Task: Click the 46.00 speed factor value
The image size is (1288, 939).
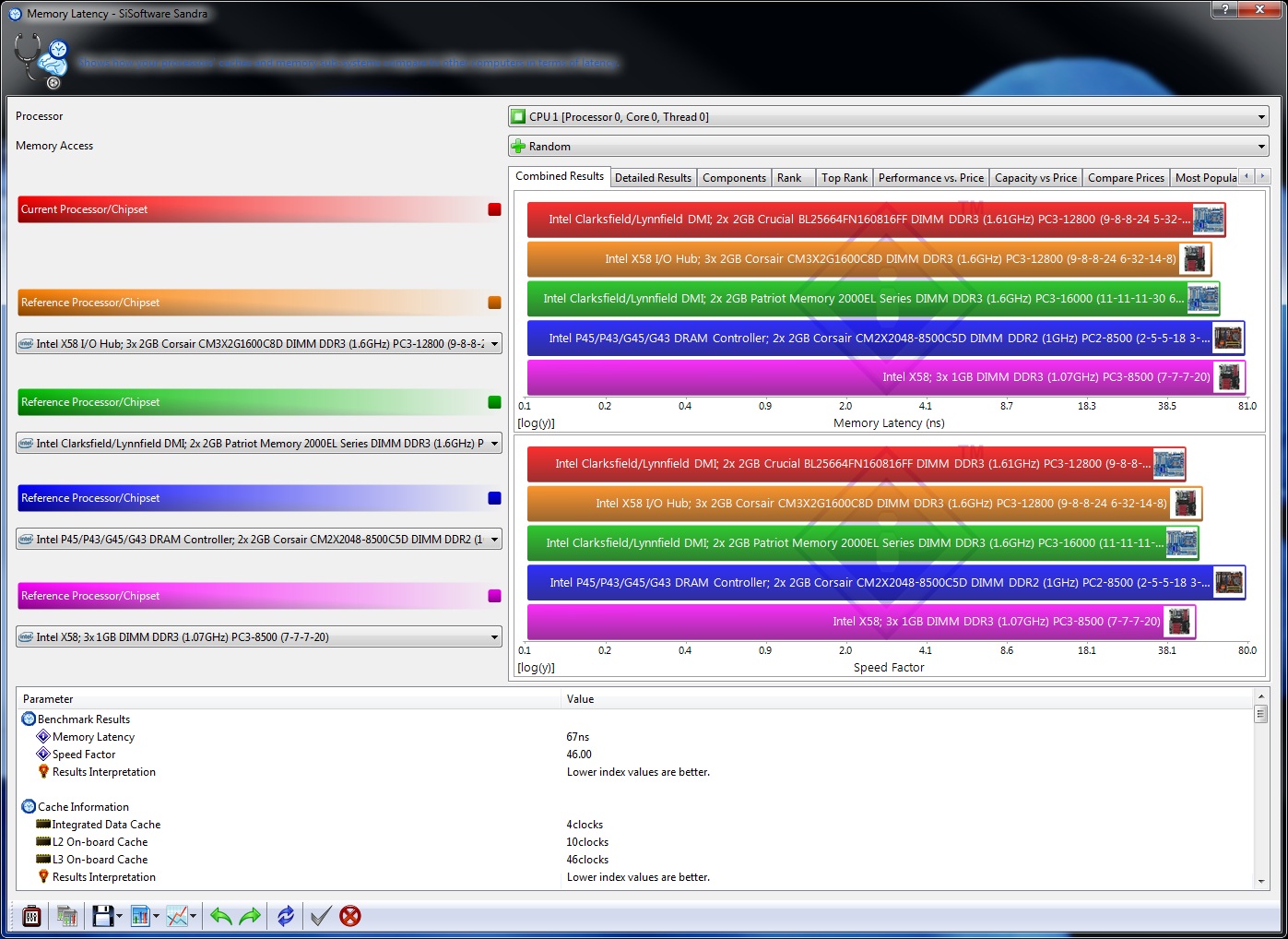Action: click(579, 755)
